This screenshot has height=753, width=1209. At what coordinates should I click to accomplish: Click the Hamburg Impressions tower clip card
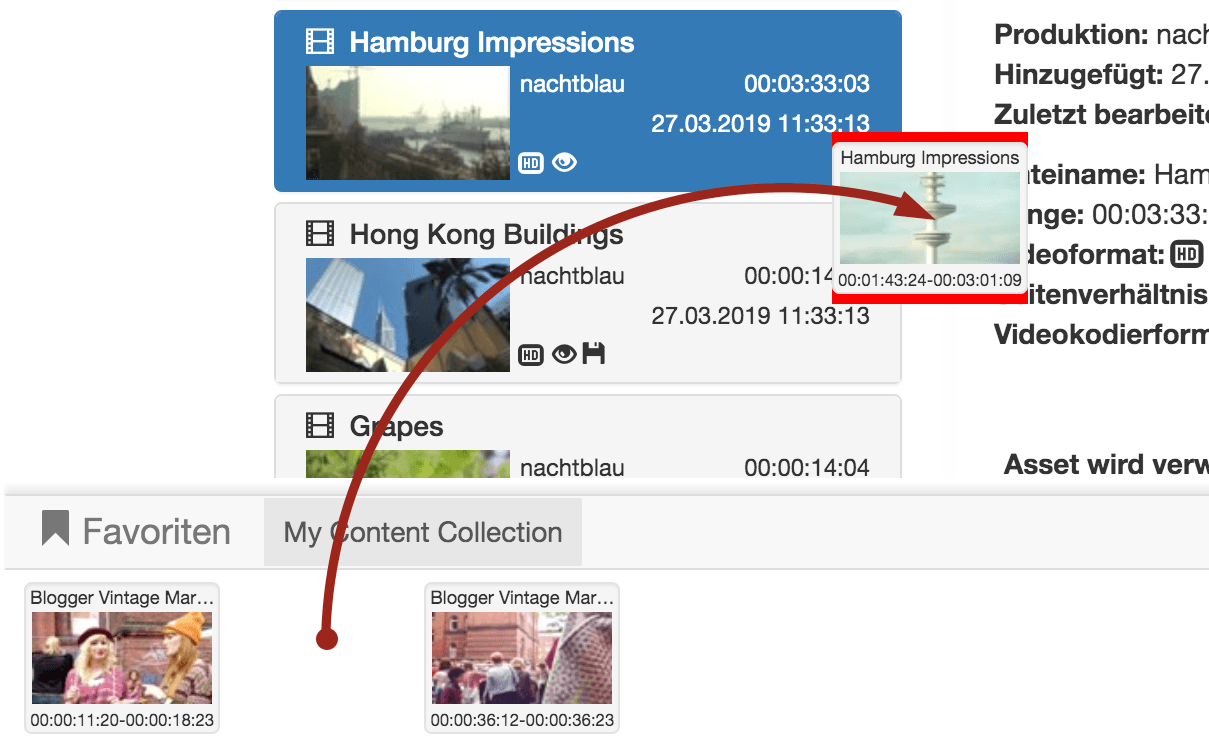click(930, 218)
